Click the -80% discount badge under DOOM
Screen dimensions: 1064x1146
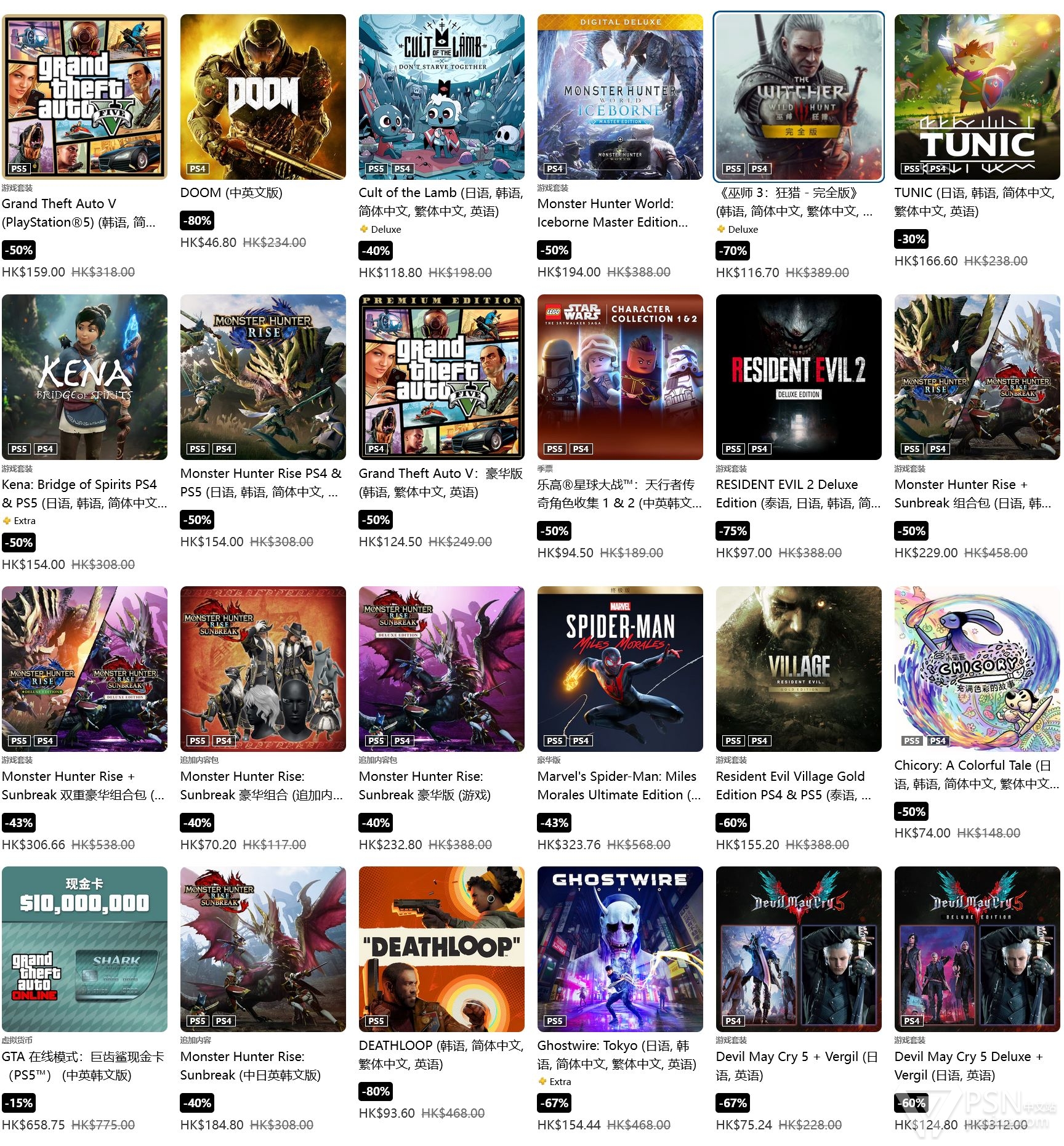197,220
